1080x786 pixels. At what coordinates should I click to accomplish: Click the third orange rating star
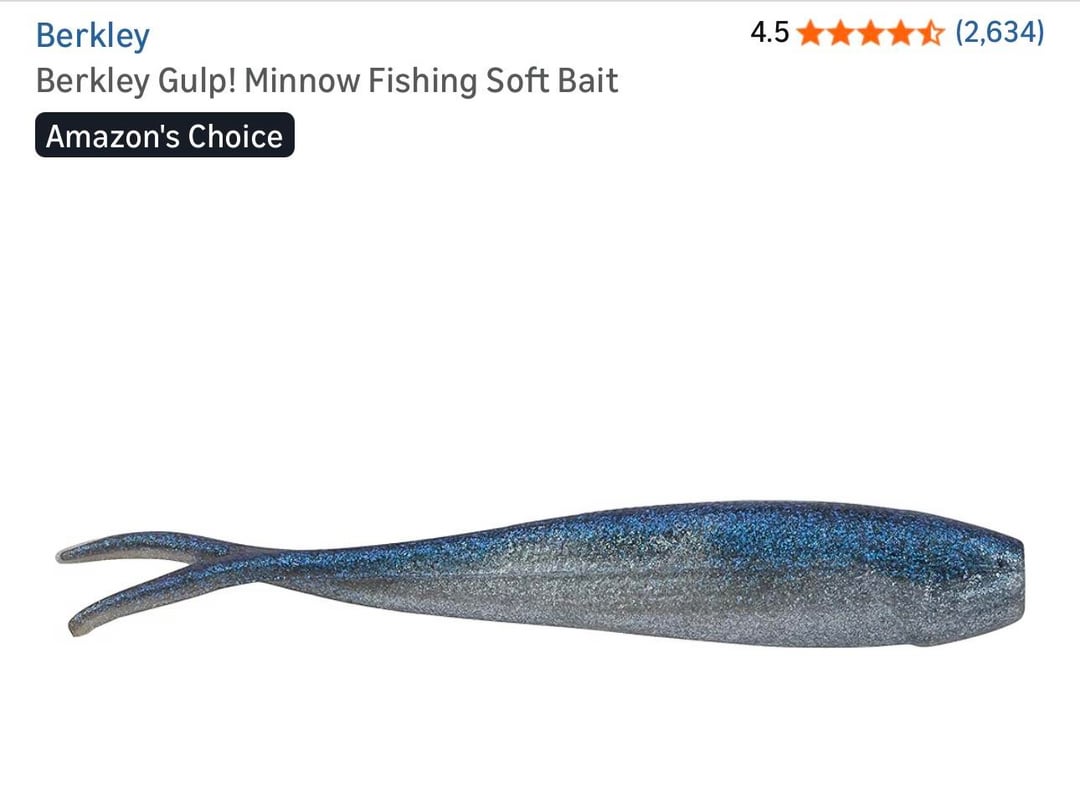pos(871,32)
